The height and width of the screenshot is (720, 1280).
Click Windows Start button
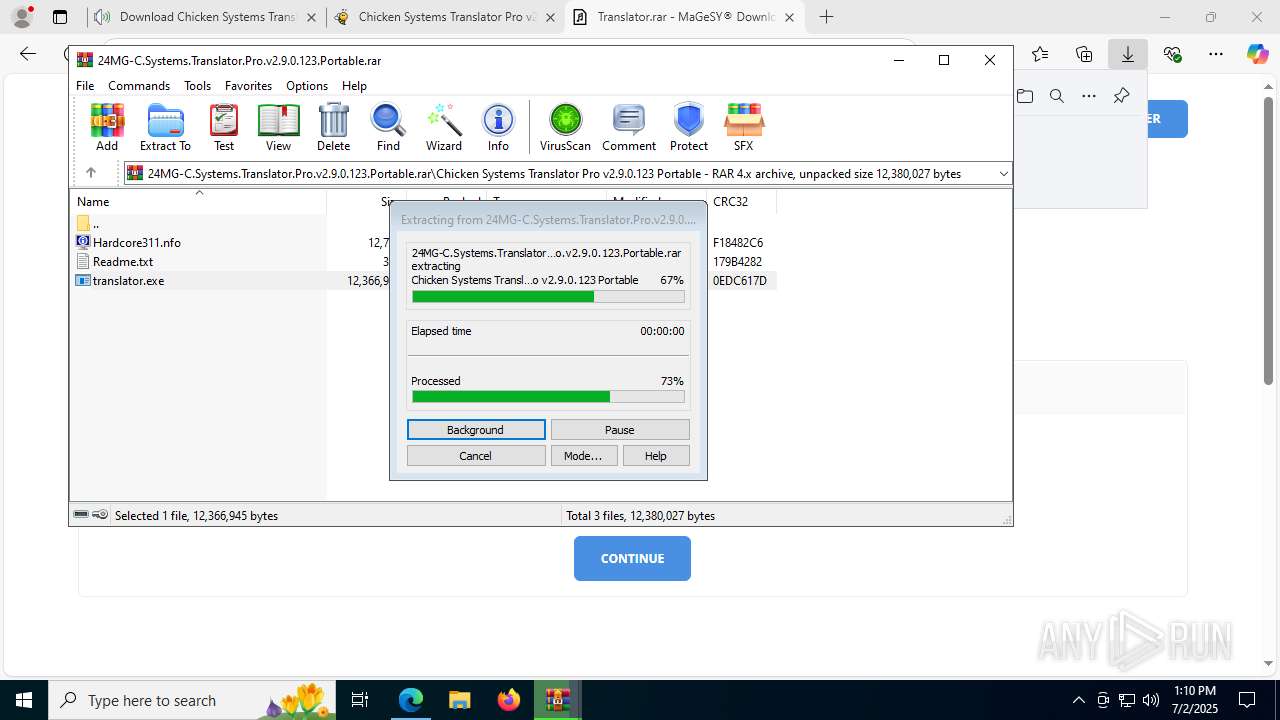click(24, 700)
